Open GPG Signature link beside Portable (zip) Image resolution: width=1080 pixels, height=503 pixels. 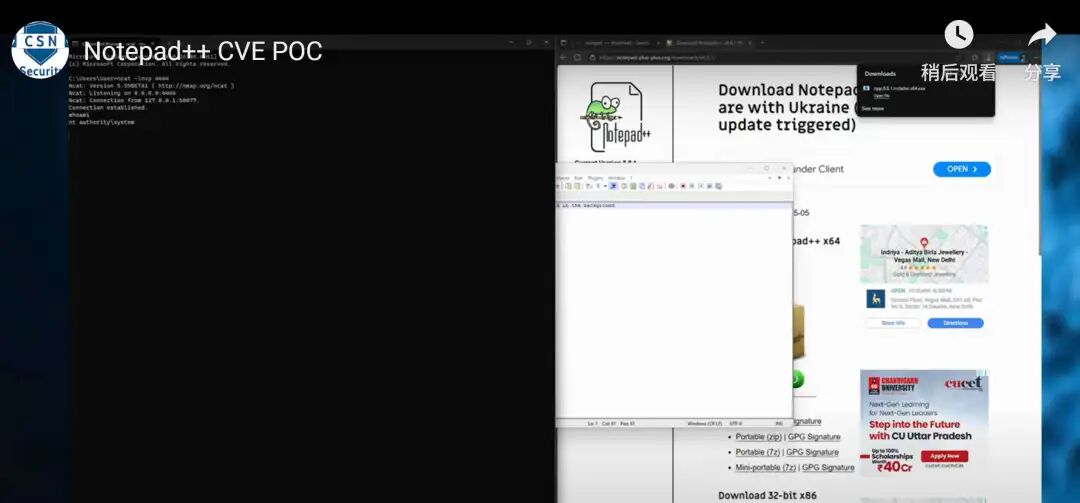[x=814, y=437]
